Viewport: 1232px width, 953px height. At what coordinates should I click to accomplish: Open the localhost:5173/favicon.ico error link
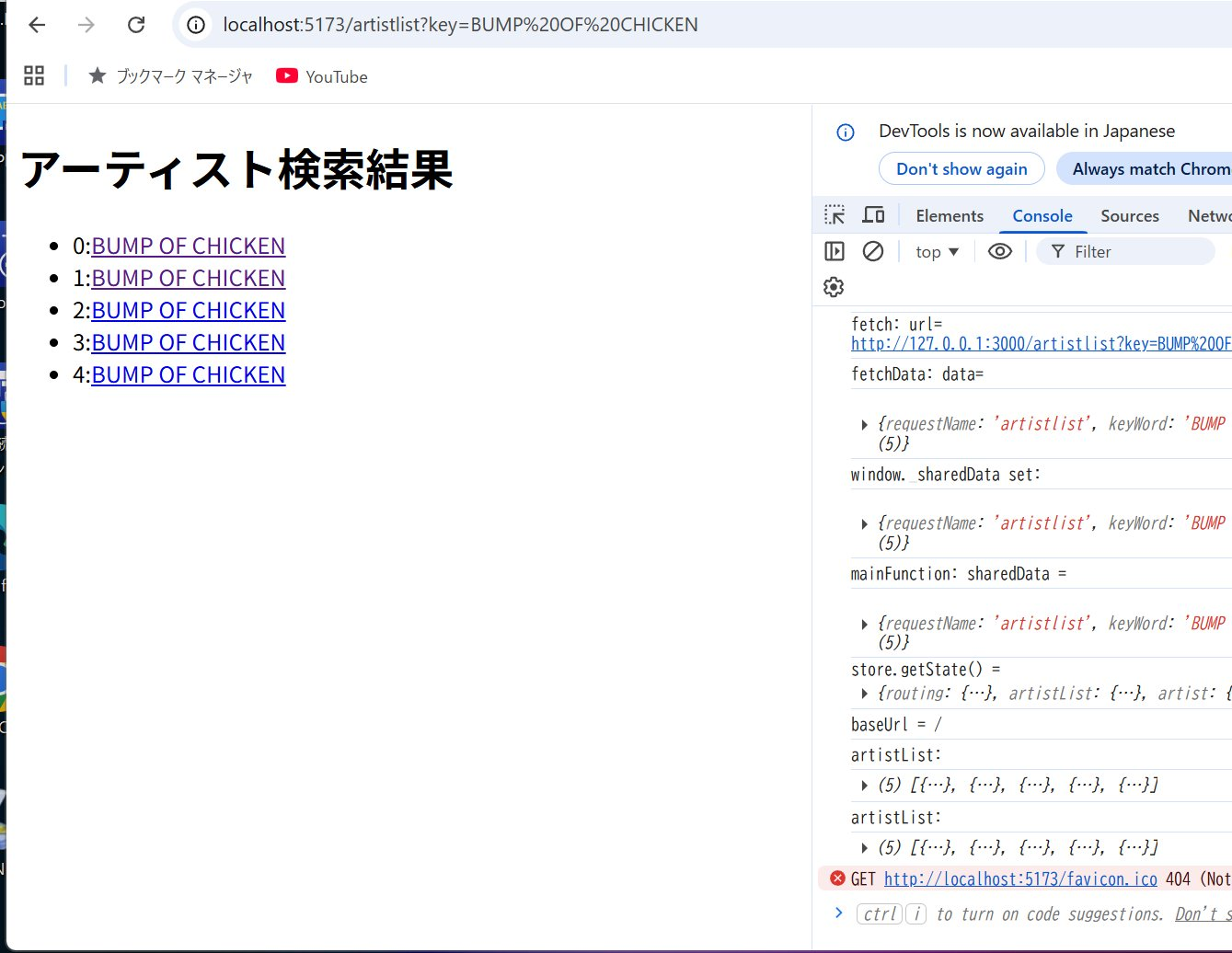click(1020, 878)
